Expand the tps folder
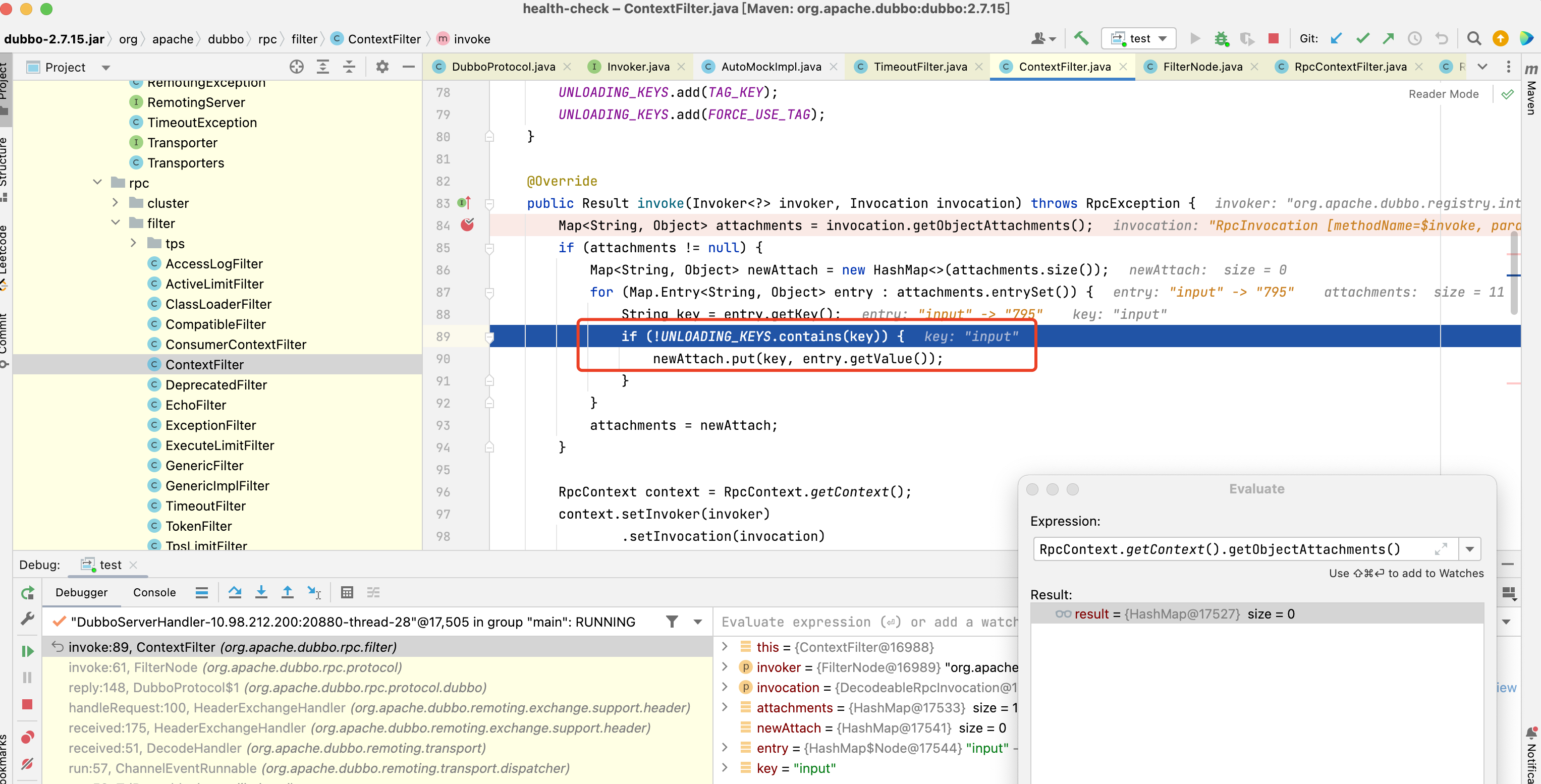1541x784 pixels. (133, 243)
